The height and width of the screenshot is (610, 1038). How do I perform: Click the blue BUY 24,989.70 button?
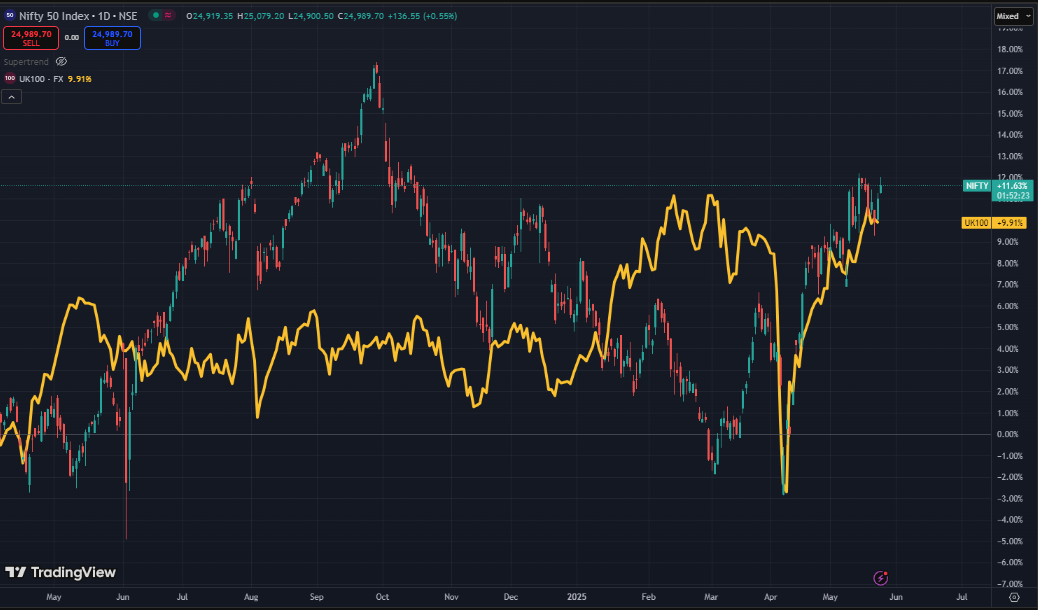[x=112, y=38]
